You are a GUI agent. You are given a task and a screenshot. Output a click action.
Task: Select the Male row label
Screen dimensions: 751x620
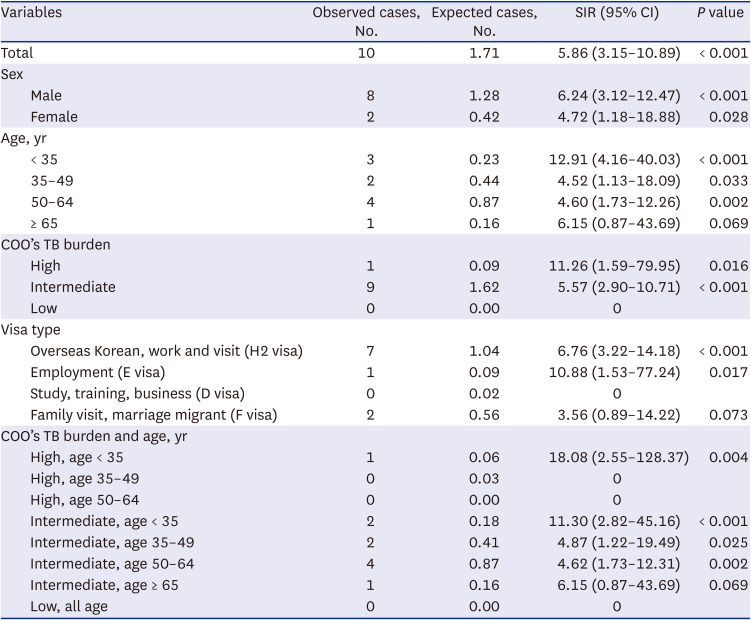(46, 95)
